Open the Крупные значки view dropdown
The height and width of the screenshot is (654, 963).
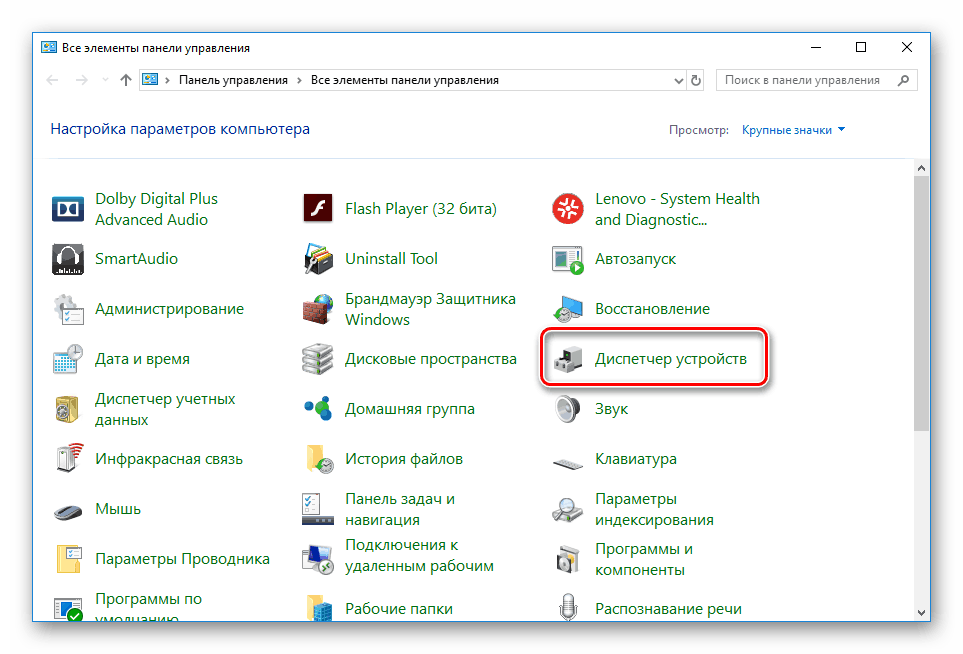[x=792, y=130]
